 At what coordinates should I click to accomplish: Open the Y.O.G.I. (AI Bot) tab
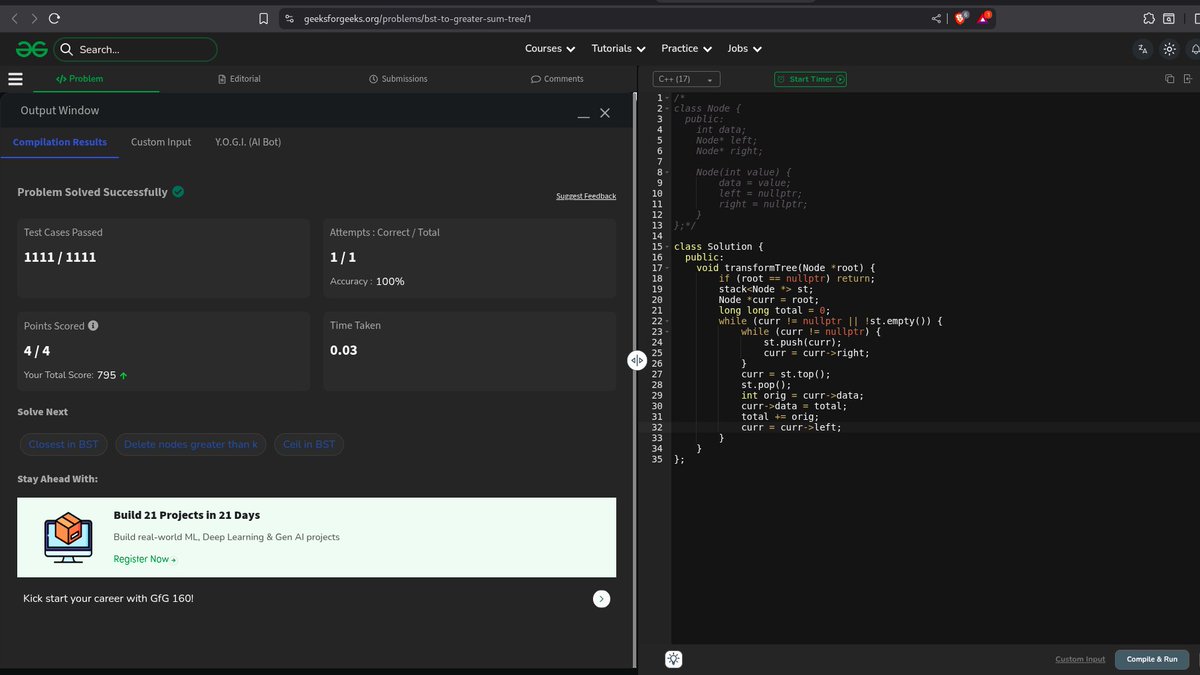click(x=248, y=142)
